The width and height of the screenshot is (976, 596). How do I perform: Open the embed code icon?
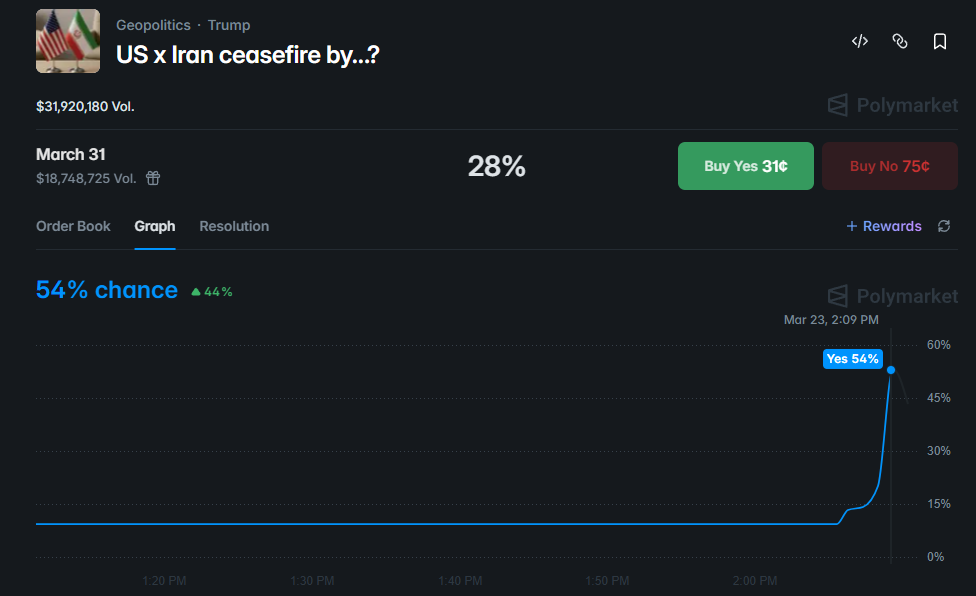(x=860, y=41)
